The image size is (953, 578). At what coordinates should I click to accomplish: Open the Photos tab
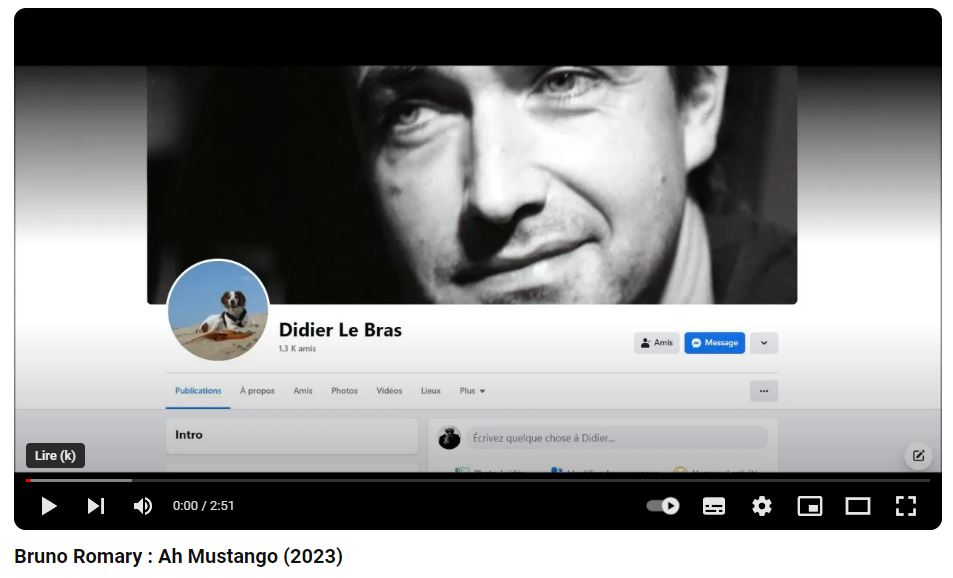[x=344, y=391]
